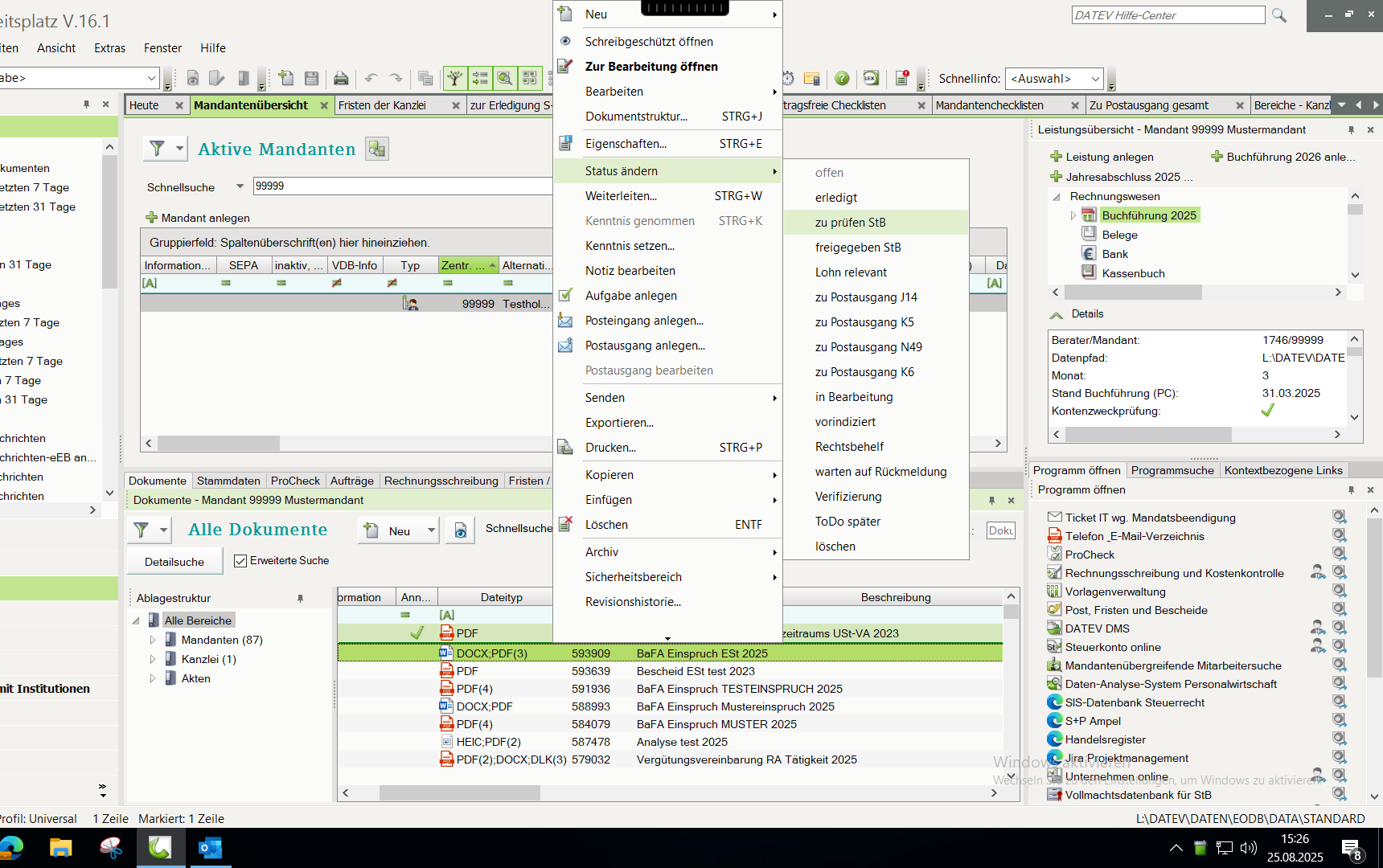
Task: Open the LEX info database icon
Action: [x=871, y=78]
